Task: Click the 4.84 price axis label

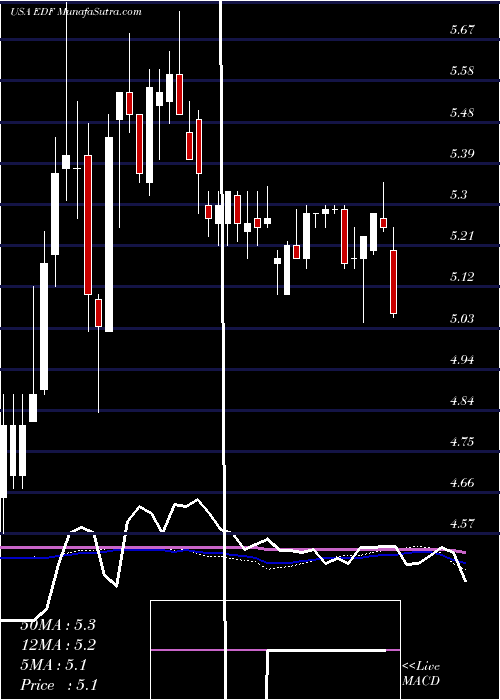Action: 462,401
